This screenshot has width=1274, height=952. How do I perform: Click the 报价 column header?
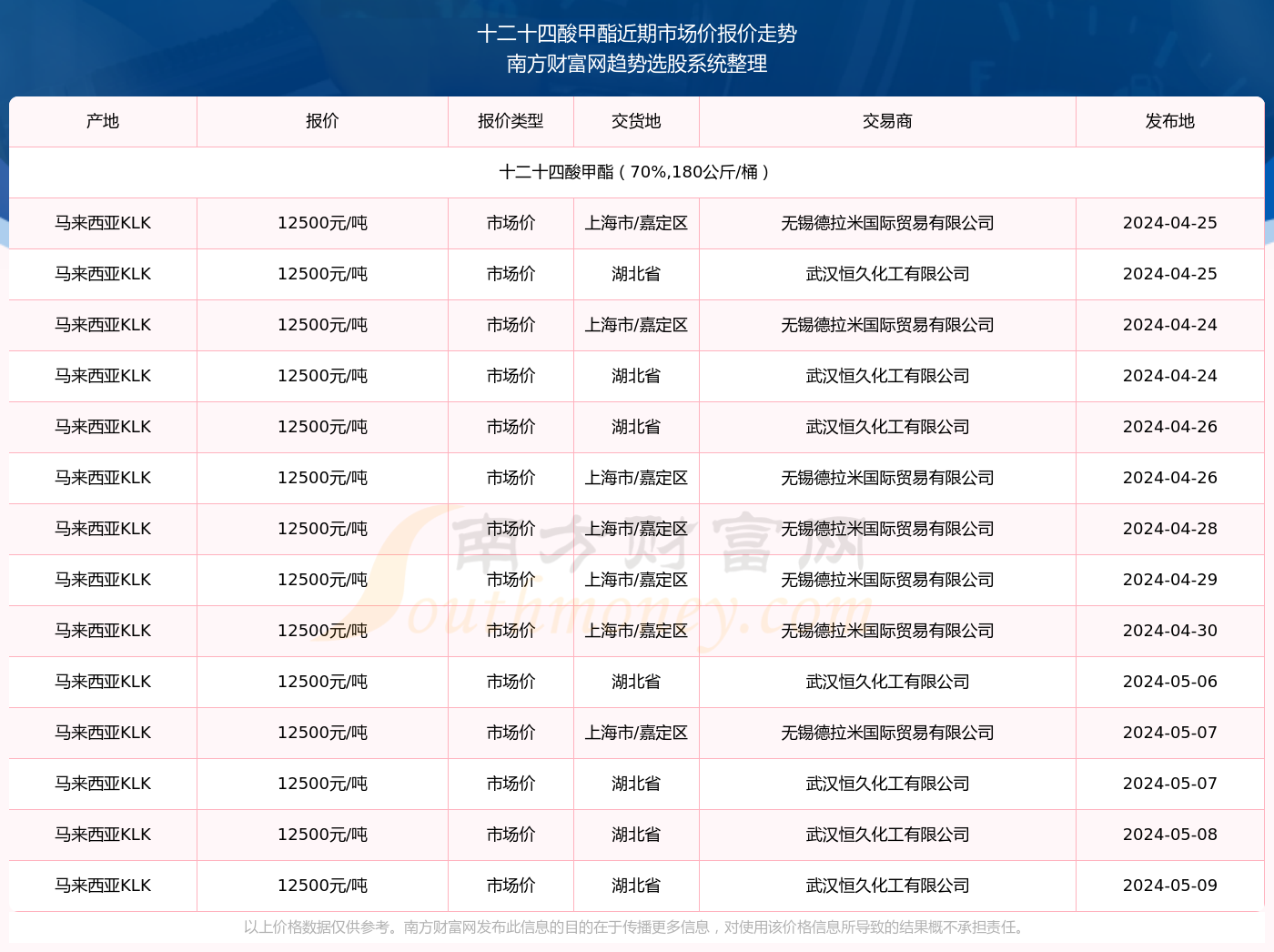pos(322,121)
